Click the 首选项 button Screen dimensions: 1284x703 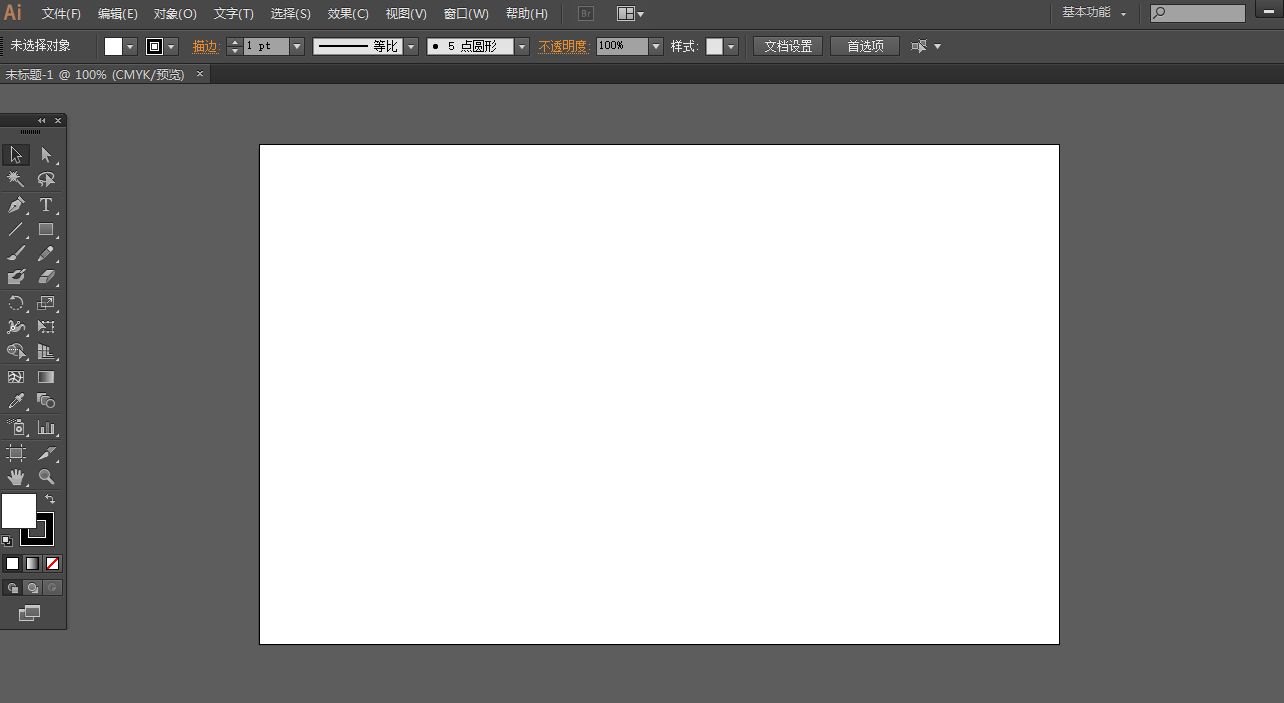[x=865, y=47]
